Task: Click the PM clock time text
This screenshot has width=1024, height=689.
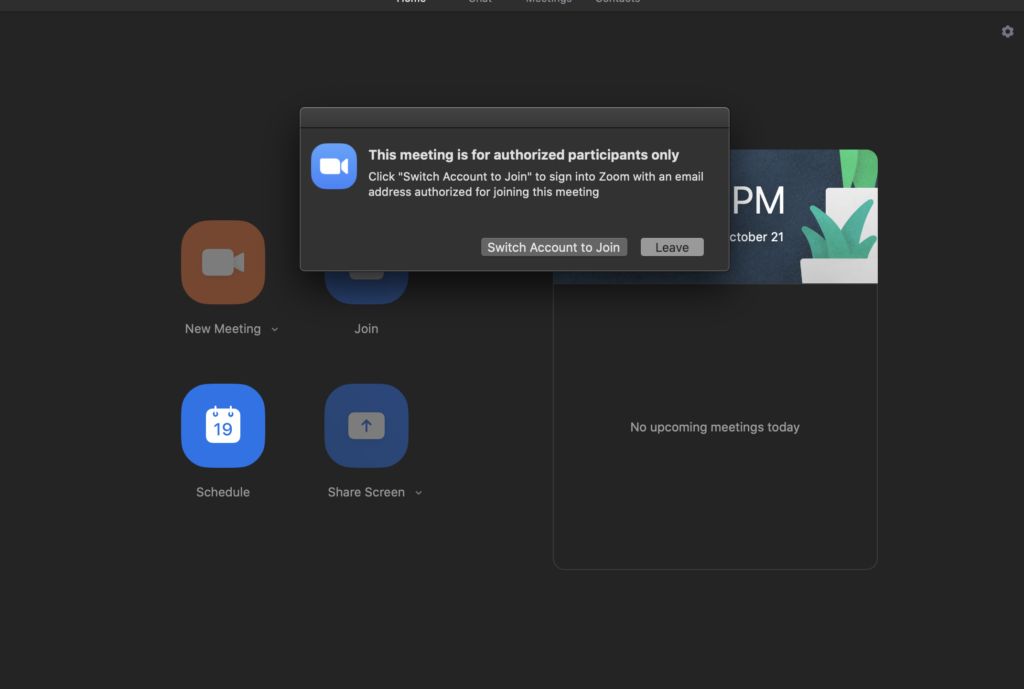Action: click(x=758, y=200)
